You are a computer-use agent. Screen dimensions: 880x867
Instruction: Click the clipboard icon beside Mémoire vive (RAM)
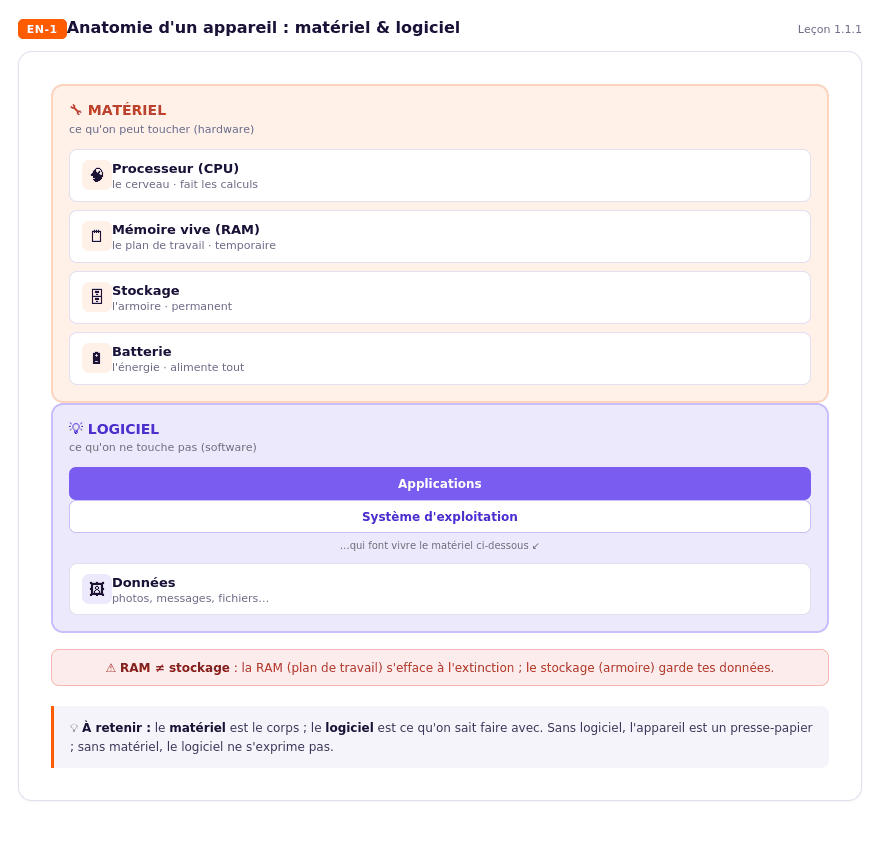(97, 236)
